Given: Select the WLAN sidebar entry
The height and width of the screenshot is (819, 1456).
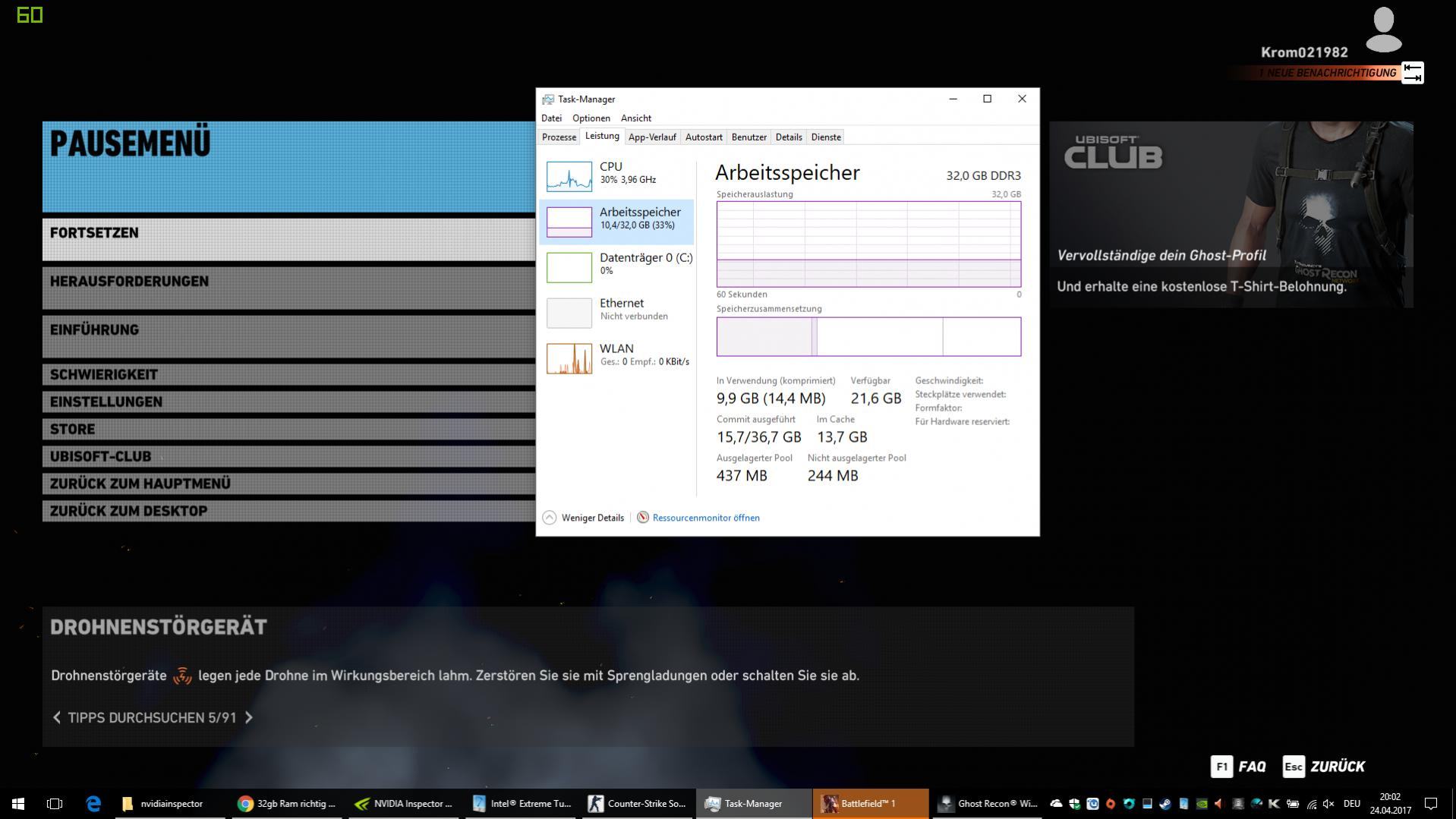Looking at the screenshot, I should pos(616,358).
